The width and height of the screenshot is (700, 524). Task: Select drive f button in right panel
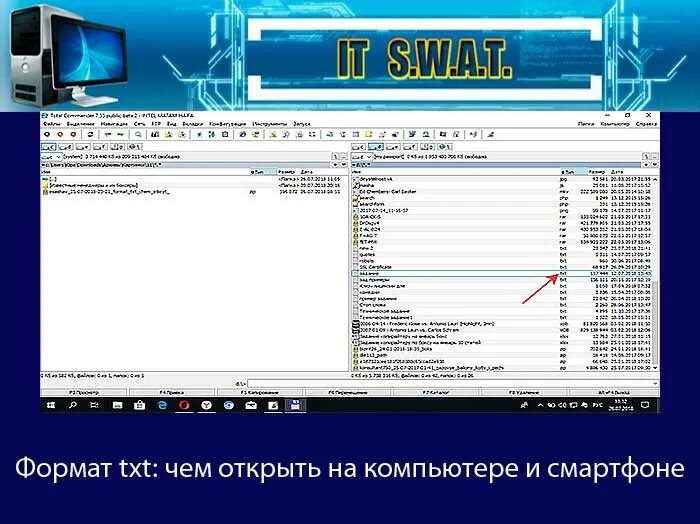coord(410,147)
